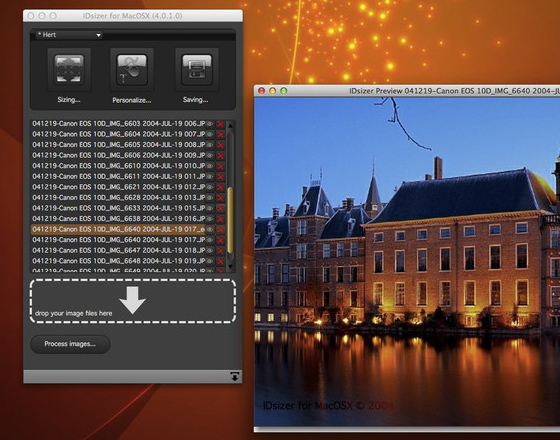Select file IMG_6628 2004-JUL-19 013

[119, 198]
